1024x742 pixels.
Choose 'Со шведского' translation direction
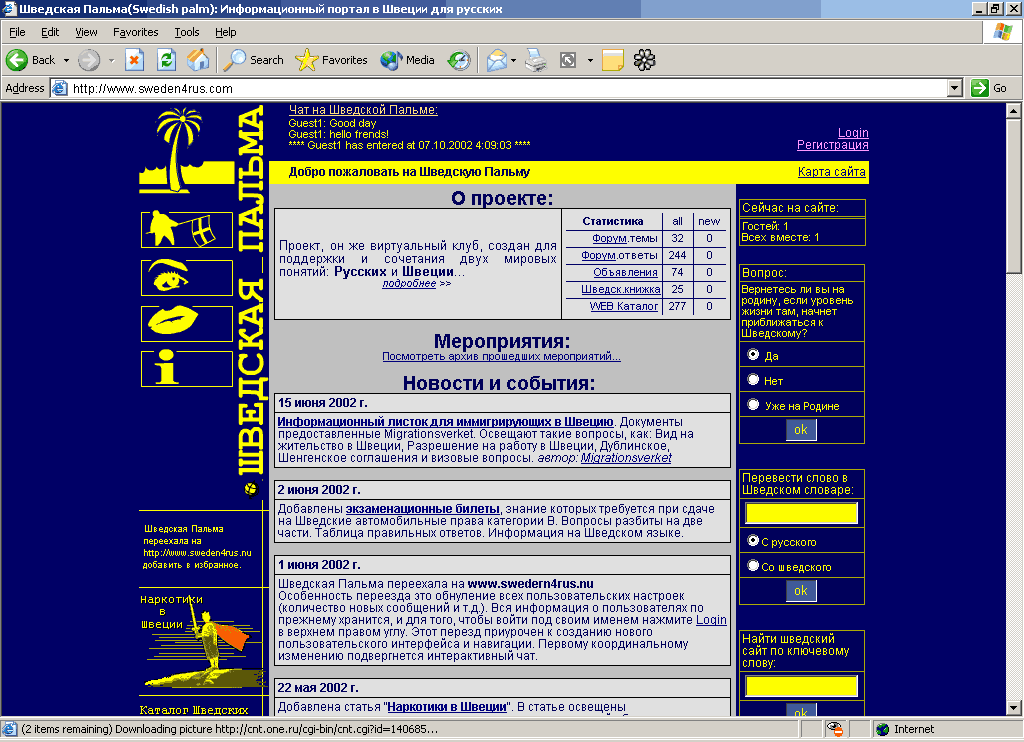click(x=753, y=566)
